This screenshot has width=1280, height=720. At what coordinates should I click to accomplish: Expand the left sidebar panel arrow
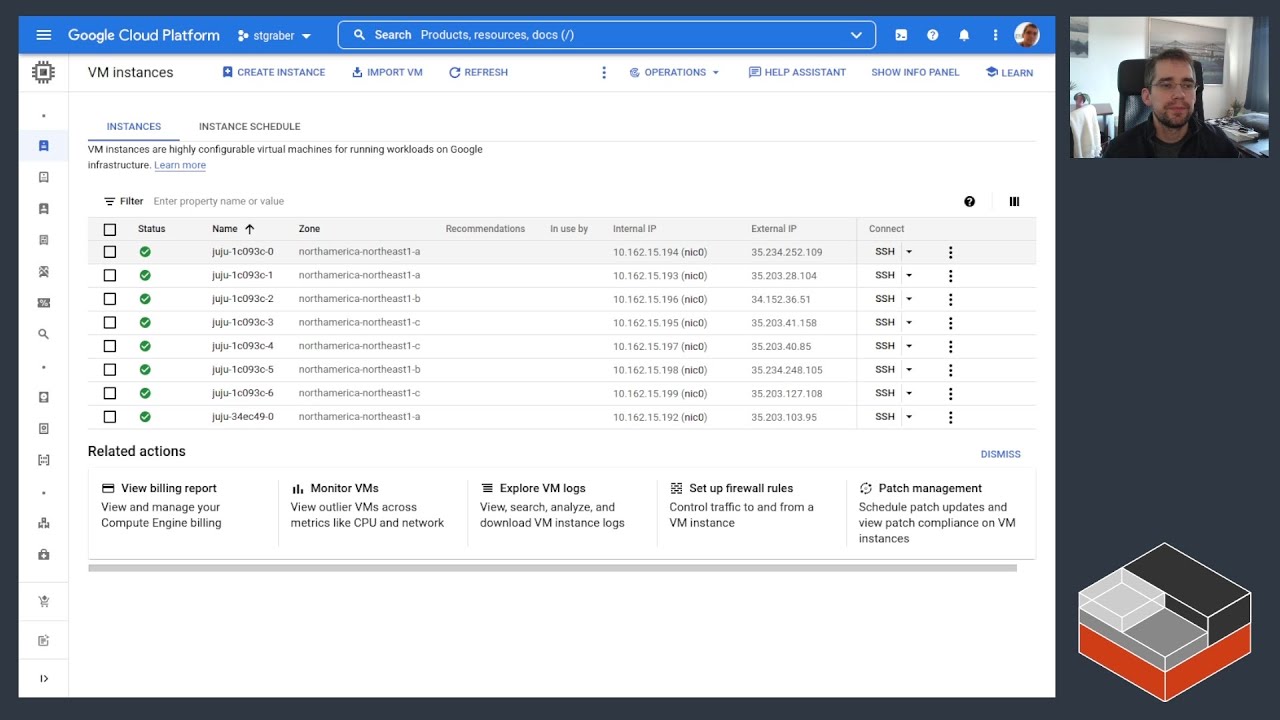43,678
